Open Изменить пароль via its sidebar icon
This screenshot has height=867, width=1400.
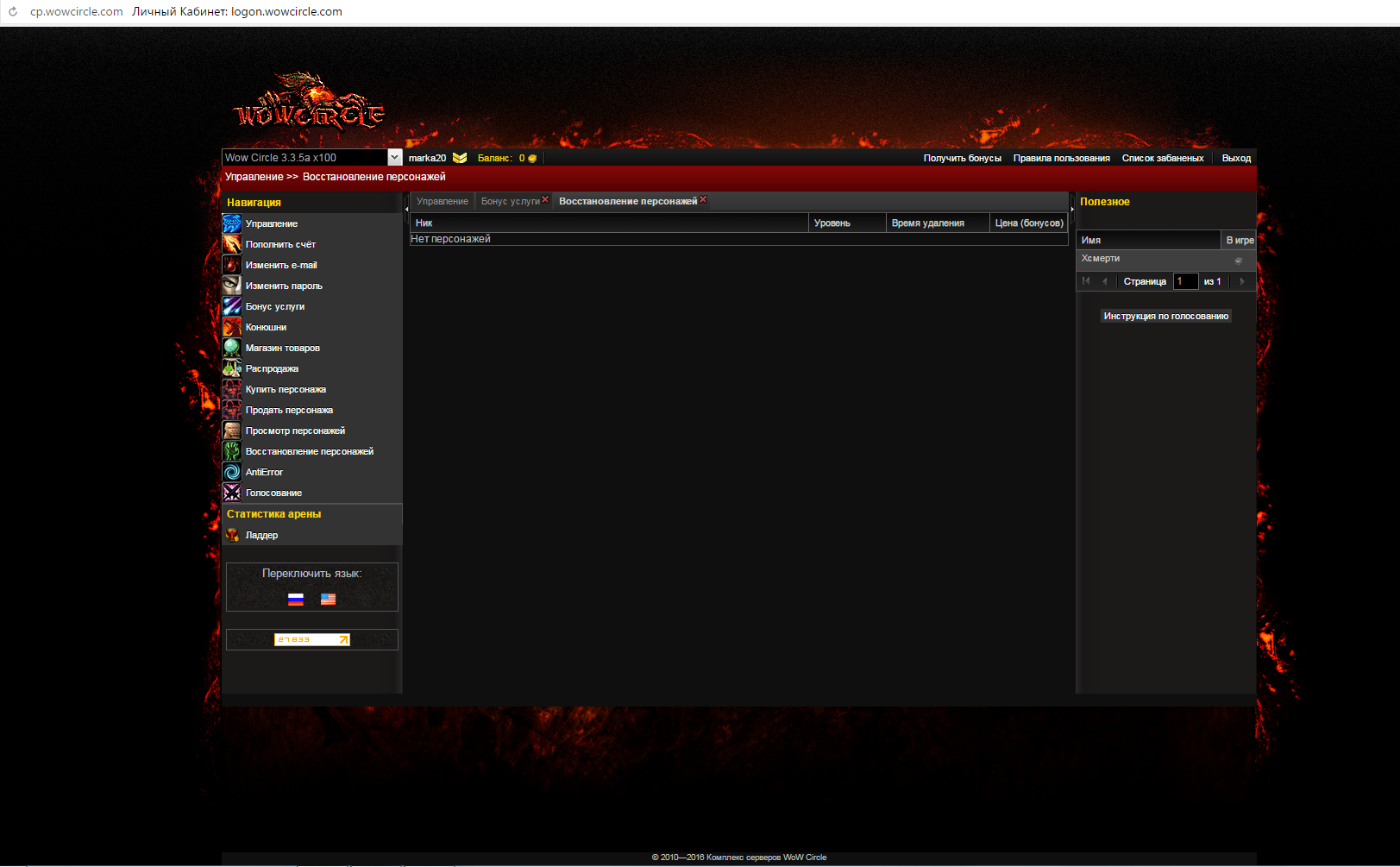pos(232,286)
